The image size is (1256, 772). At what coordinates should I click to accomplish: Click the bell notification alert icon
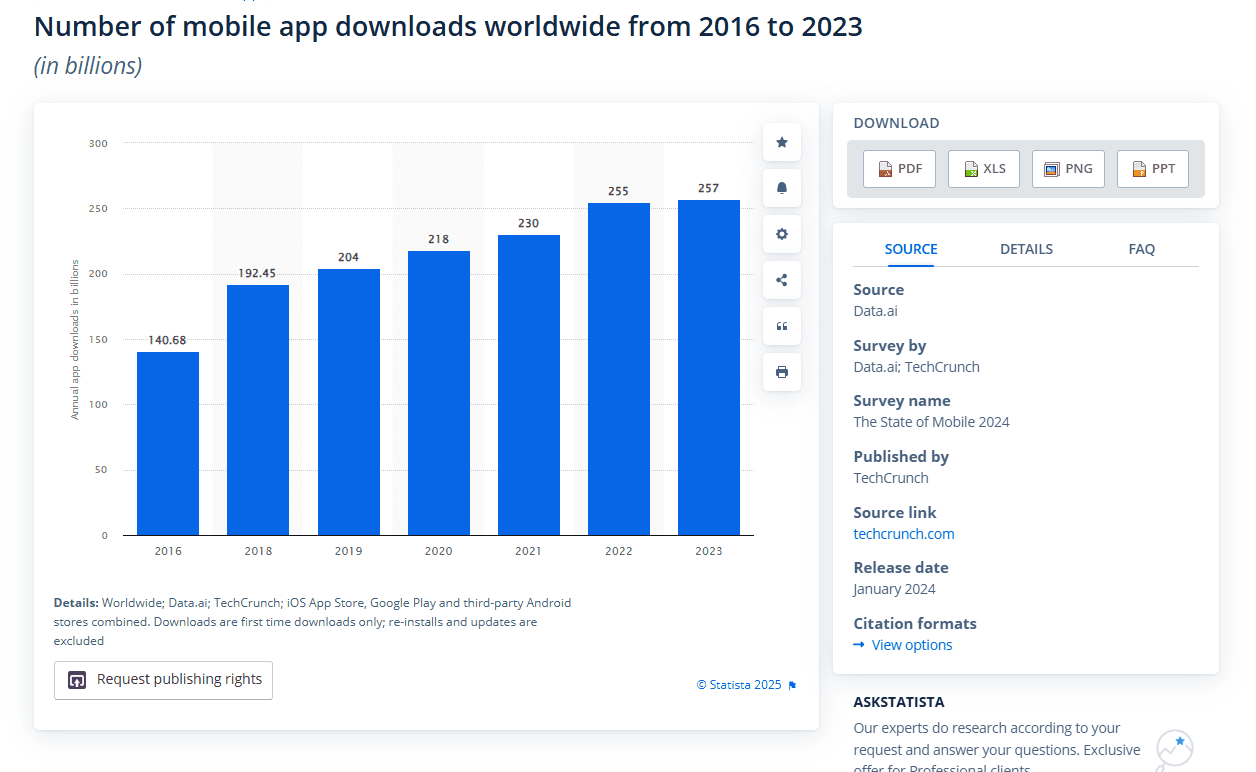pos(781,188)
